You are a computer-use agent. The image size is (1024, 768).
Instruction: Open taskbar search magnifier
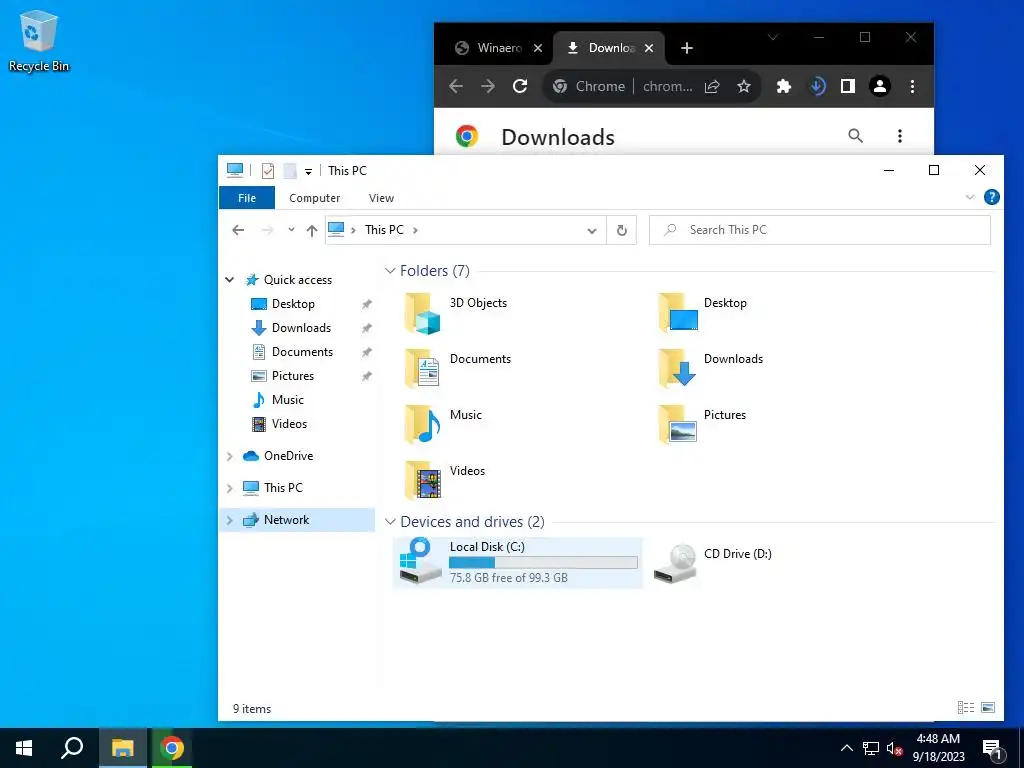tap(72, 748)
